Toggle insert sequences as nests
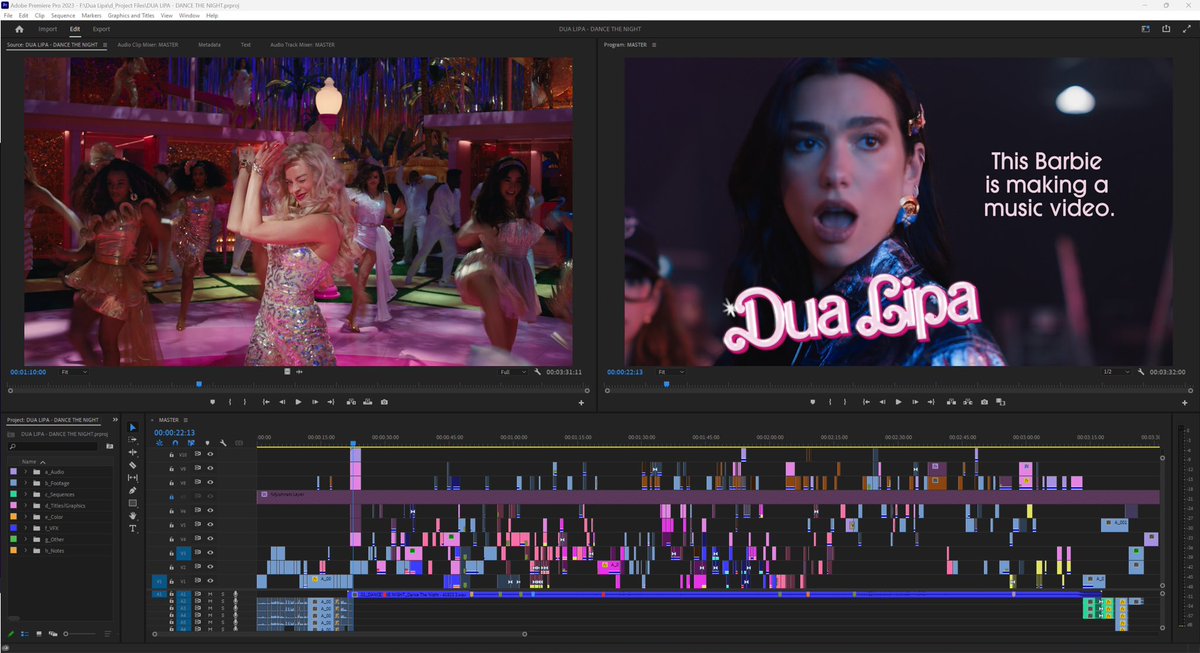Image resolution: width=1200 pixels, height=653 pixels. (160, 442)
